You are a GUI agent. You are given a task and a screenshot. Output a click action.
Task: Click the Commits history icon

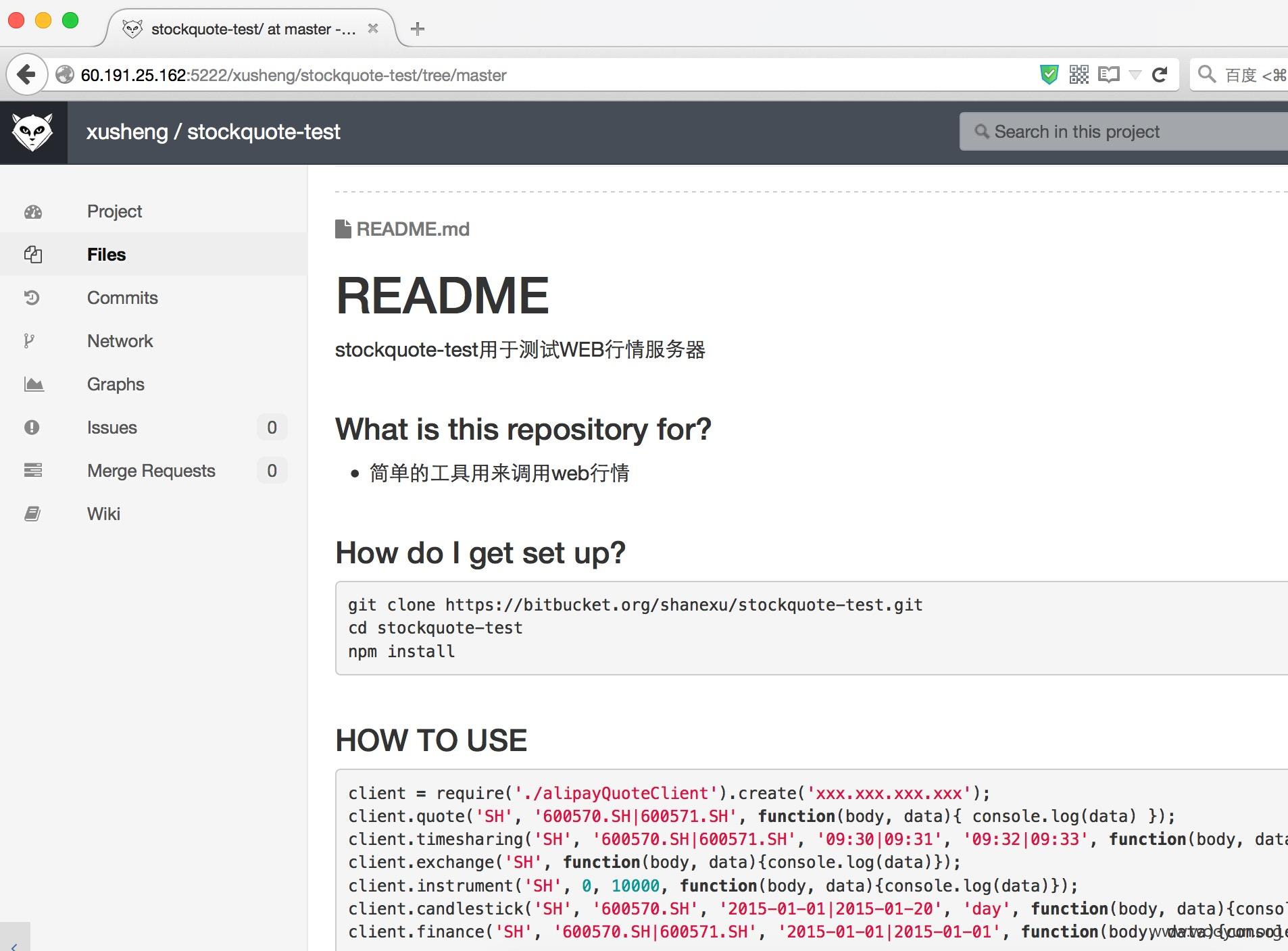pyautogui.click(x=32, y=298)
